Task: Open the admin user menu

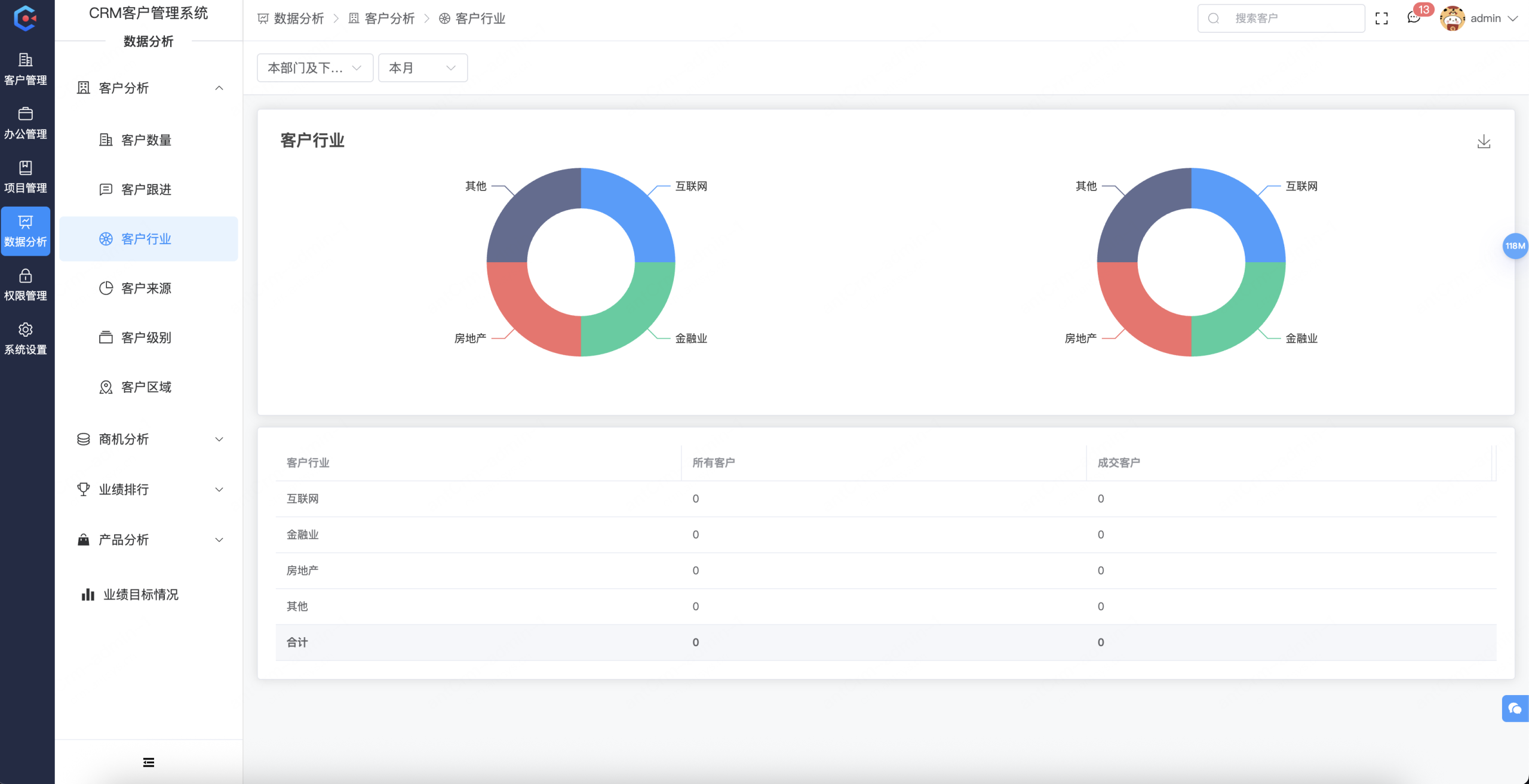Action: pos(1485,19)
